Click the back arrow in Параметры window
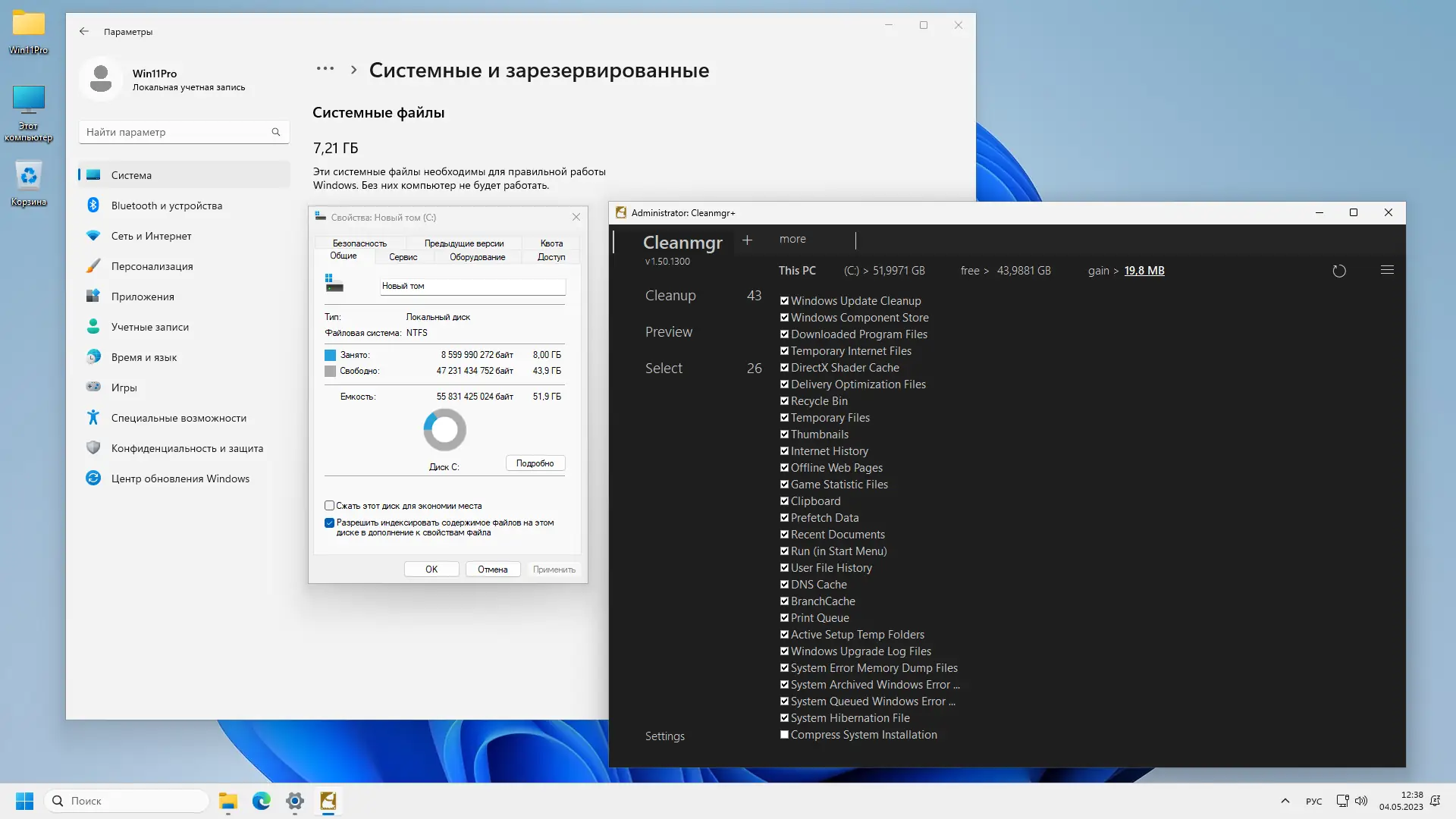This screenshot has height=819, width=1456. [84, 32]
